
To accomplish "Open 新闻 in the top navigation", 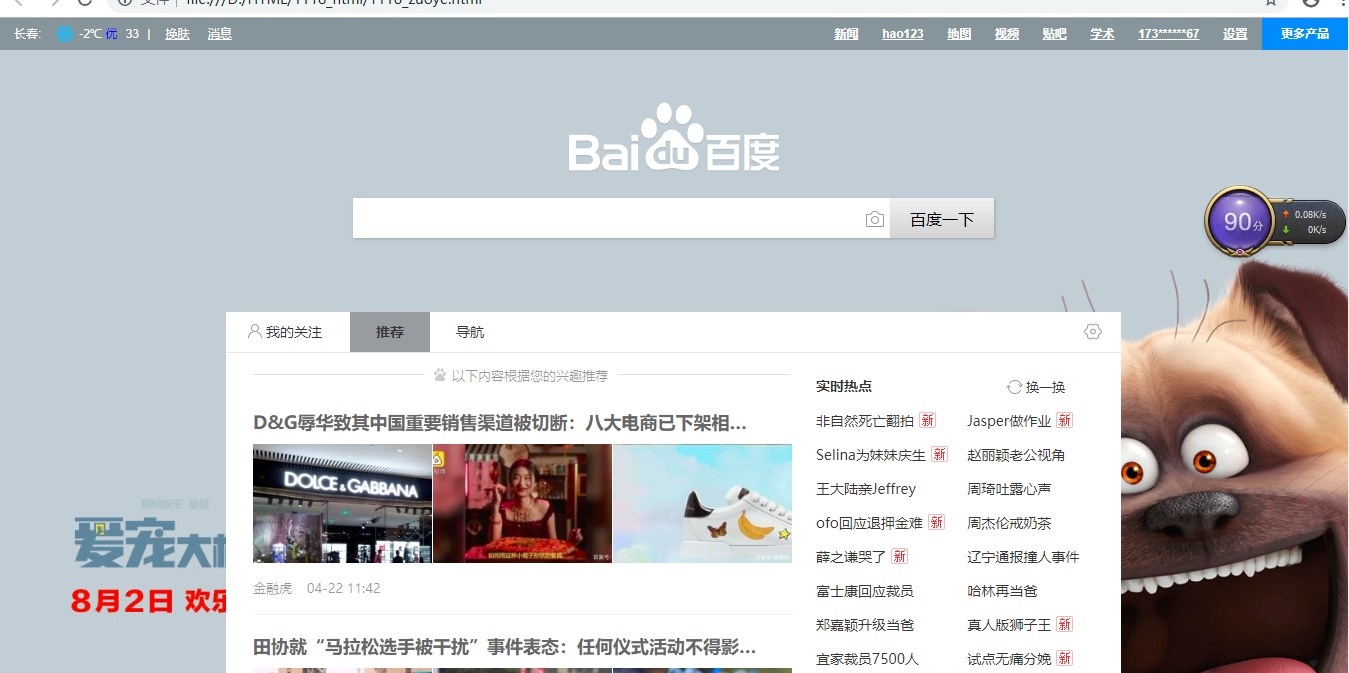I will [x=847, y=34].
